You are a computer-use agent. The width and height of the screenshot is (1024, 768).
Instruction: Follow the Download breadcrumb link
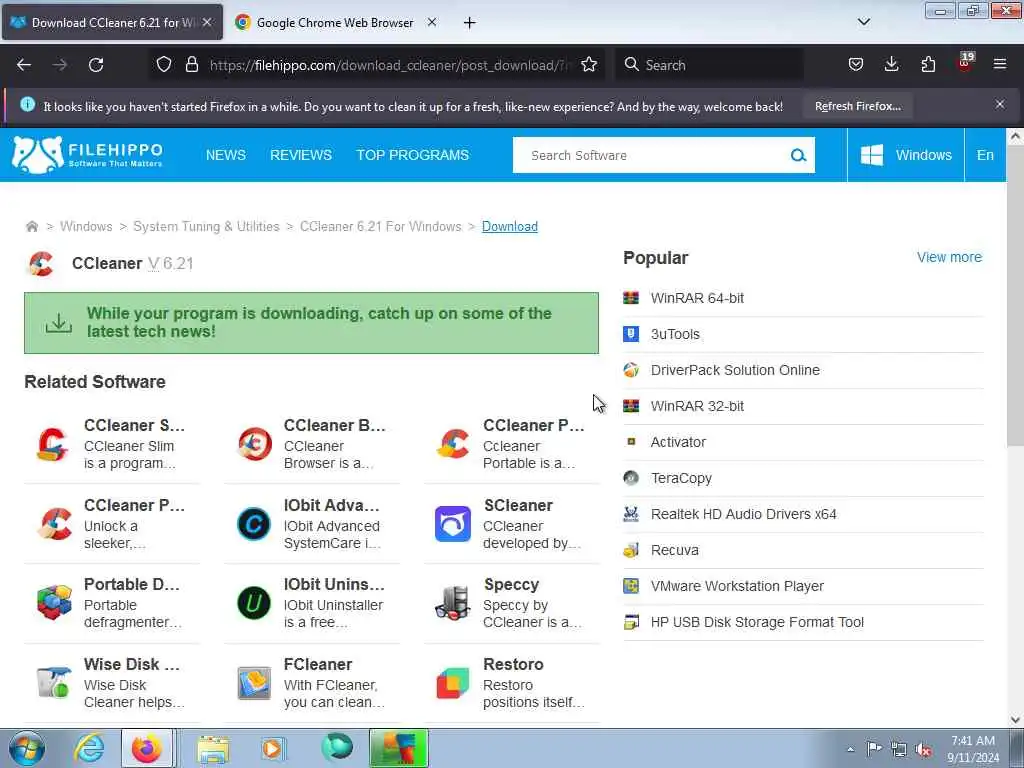(509, 227)
